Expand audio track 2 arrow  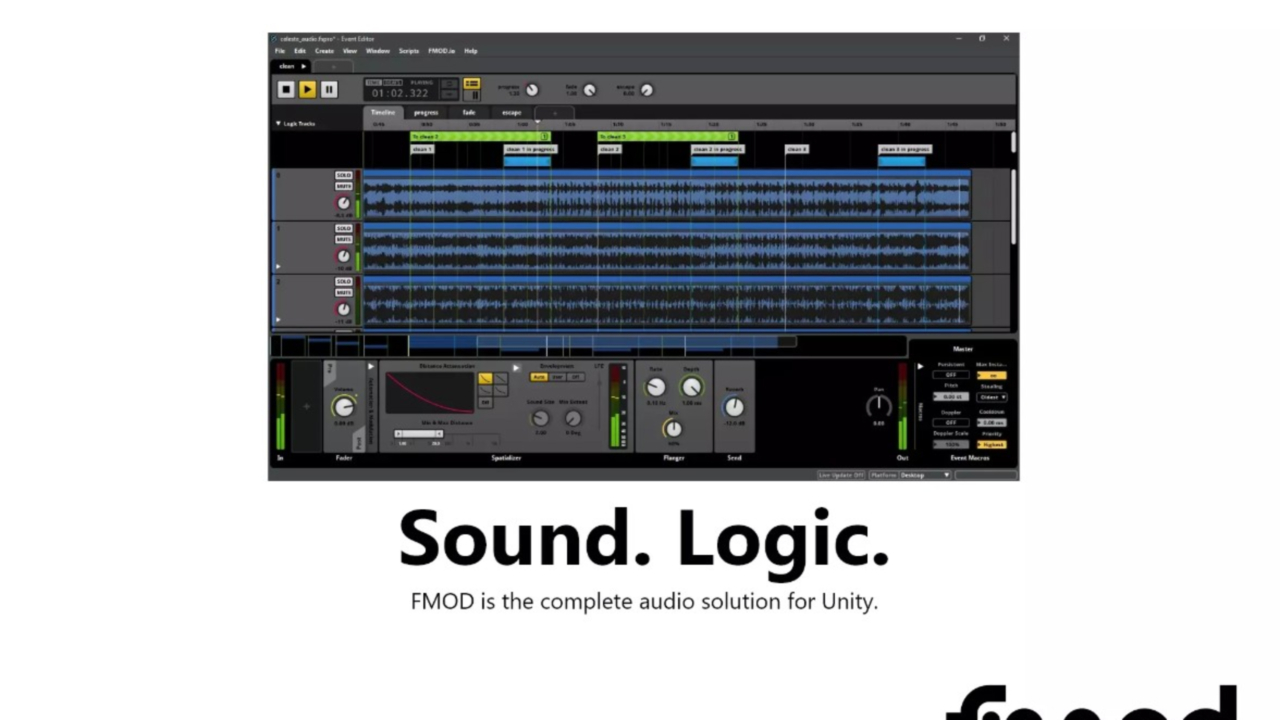[278, 320]
